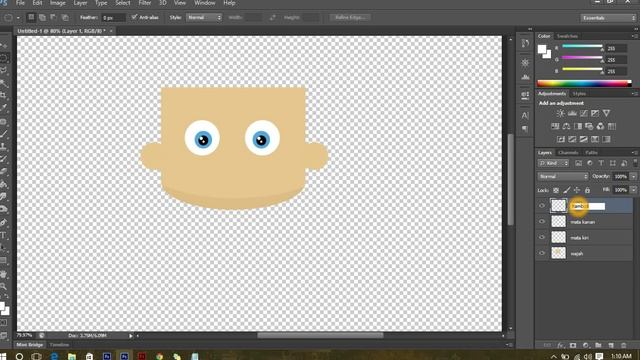Switch to the Channels tab
The height and width of the screenshot is (360, 640).
[568, 153]
